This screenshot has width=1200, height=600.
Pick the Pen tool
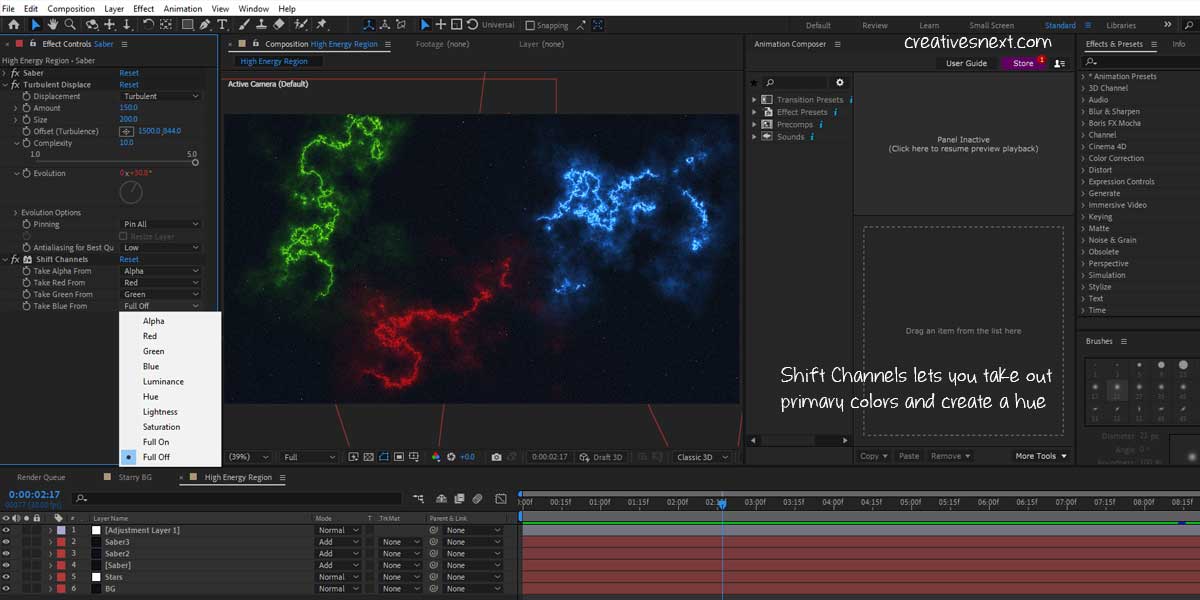[x=205, y=24]
